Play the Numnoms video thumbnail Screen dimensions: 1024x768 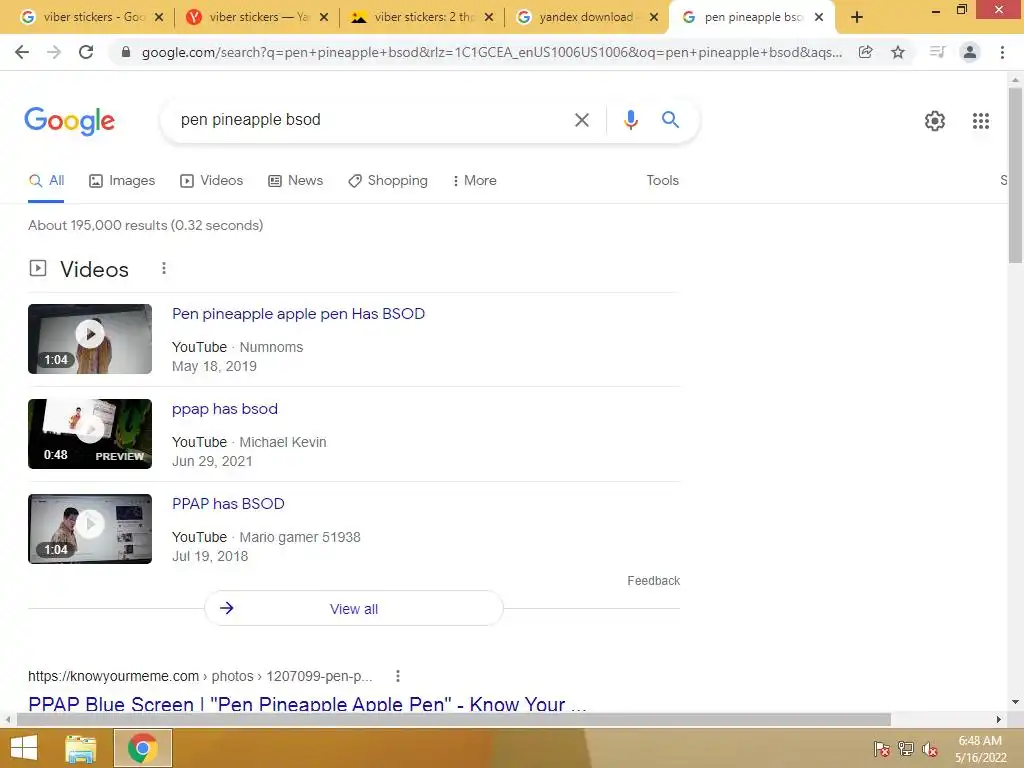tap(90, 339)
